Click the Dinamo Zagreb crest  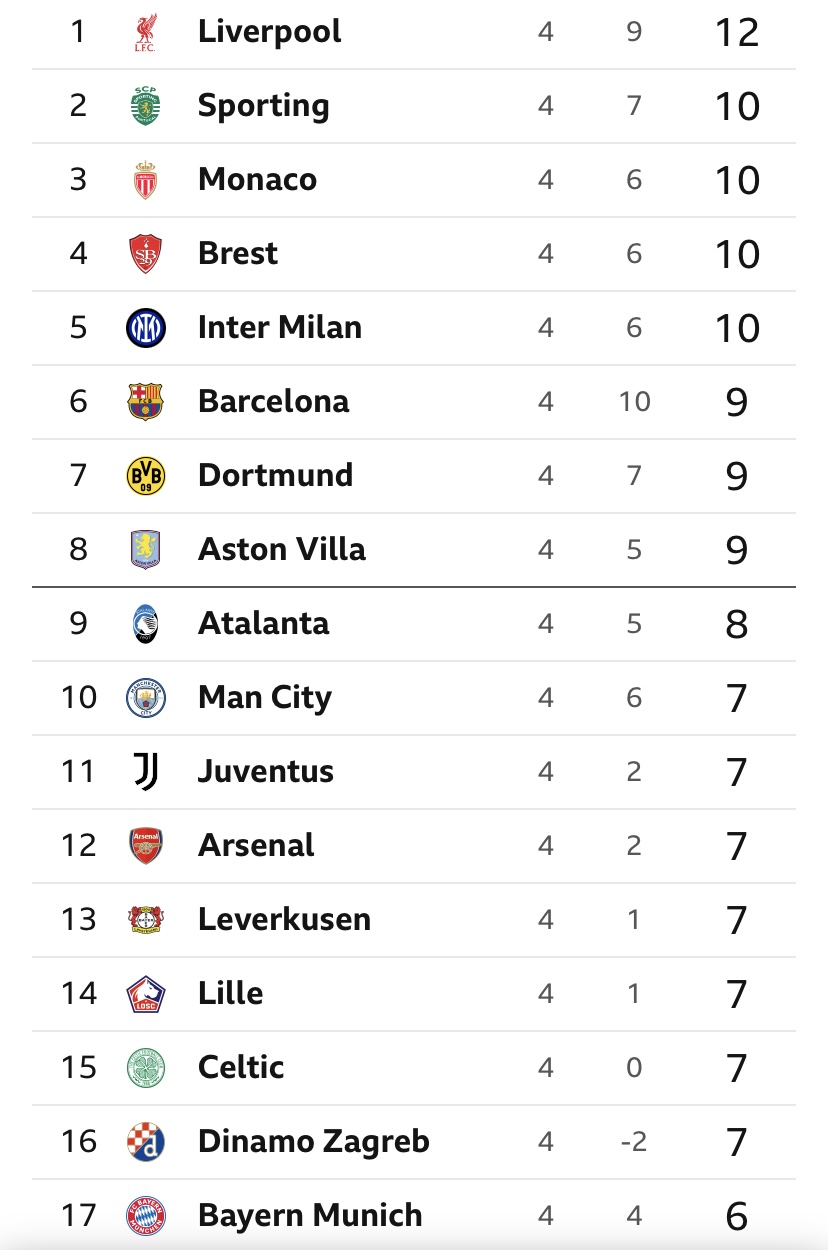146,1142
